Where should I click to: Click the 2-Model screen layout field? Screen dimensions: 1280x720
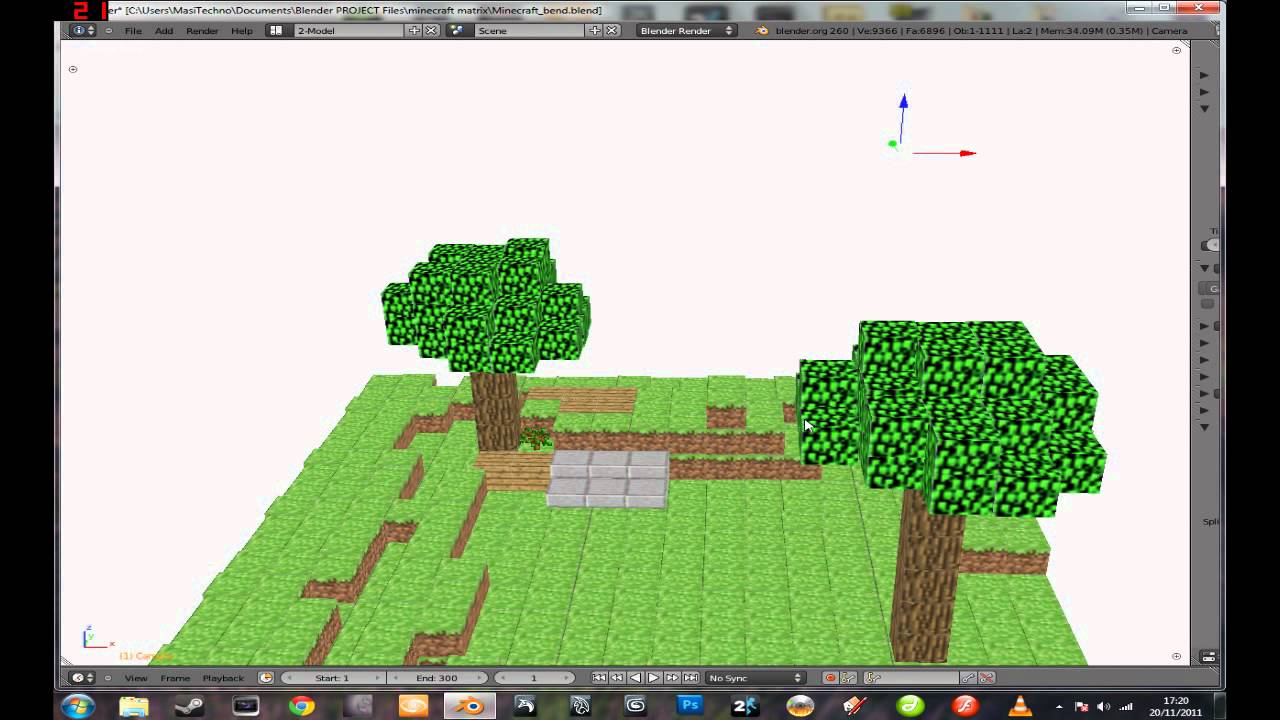pos(350,31)
